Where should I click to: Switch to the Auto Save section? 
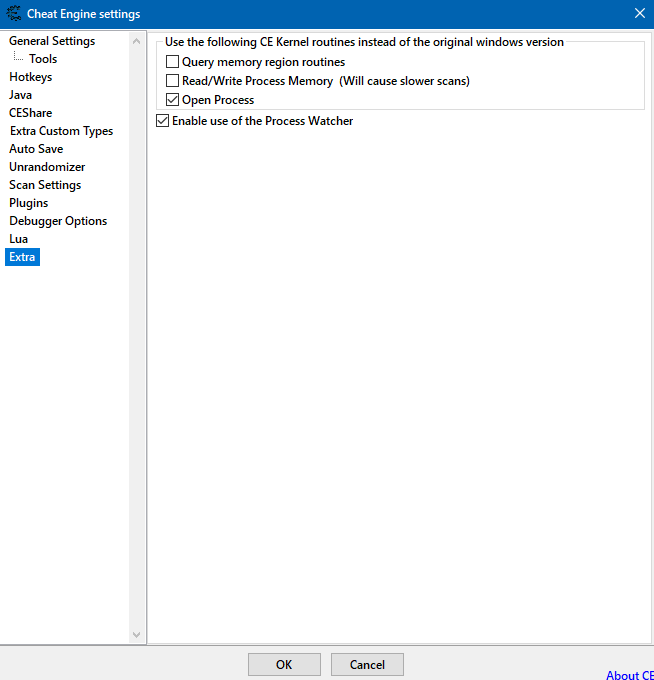point(36,149)
